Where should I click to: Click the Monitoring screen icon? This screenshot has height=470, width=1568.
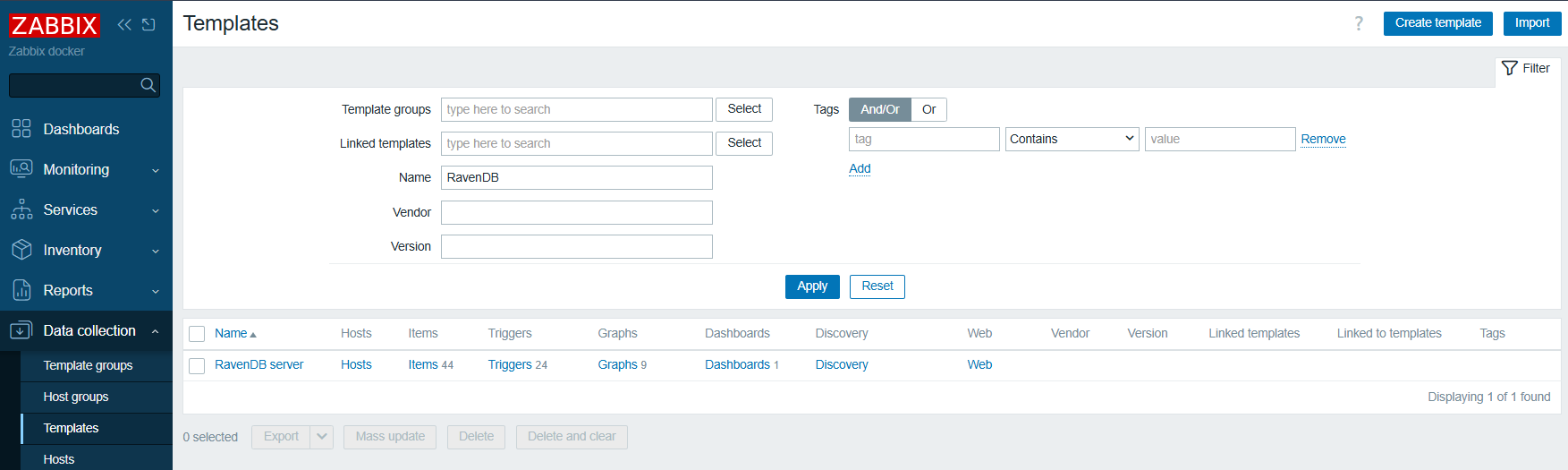21,168
